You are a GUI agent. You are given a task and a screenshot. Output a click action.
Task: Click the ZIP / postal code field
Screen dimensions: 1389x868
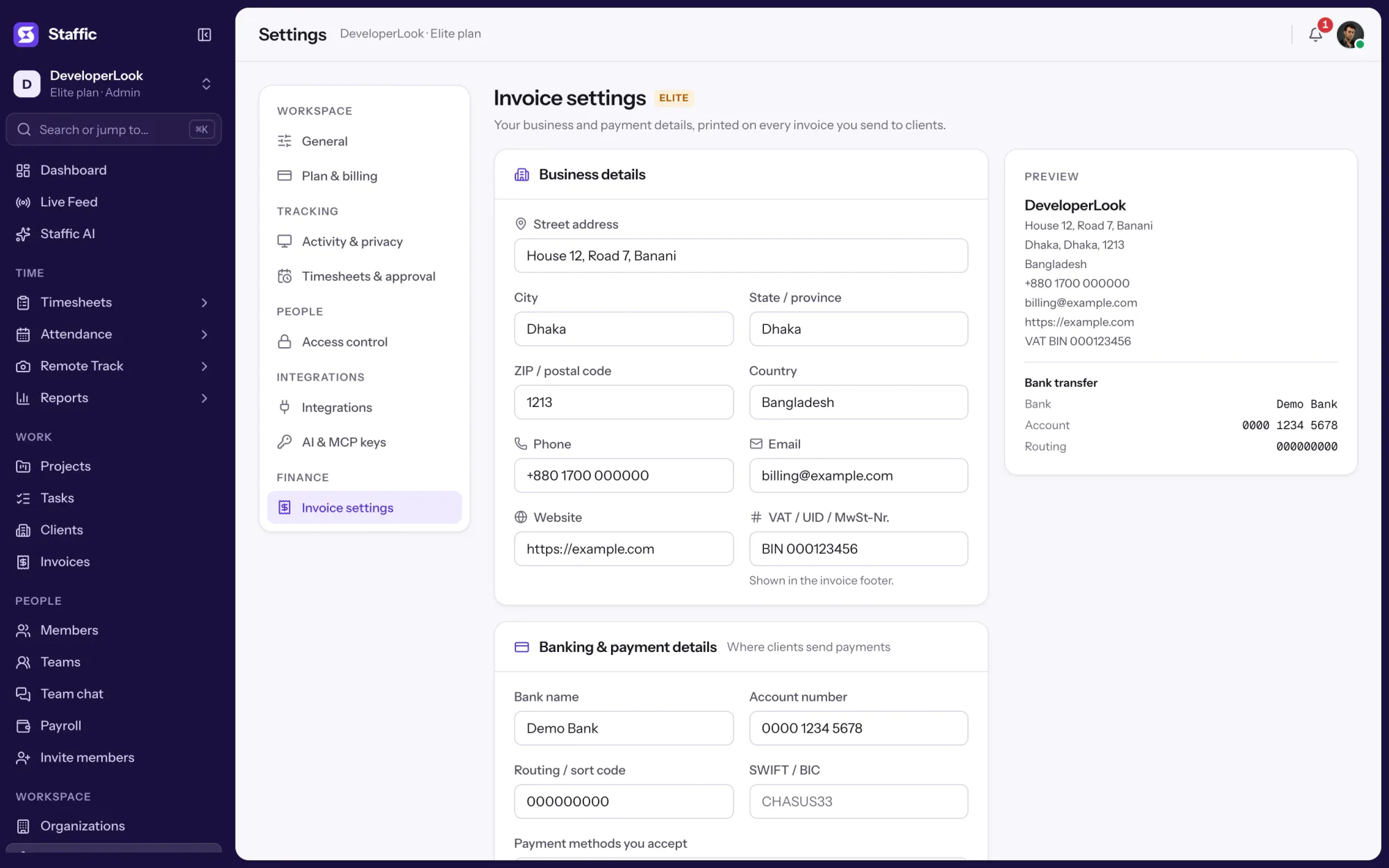click(x=624, y=402)
